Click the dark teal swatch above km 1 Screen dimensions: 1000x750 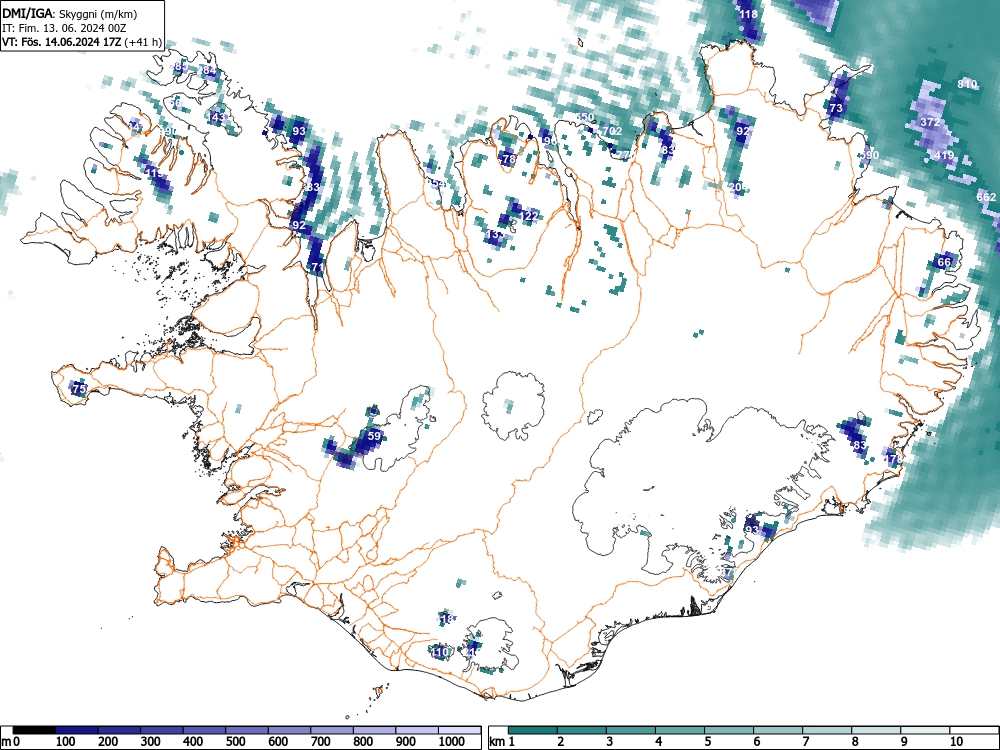533,730
